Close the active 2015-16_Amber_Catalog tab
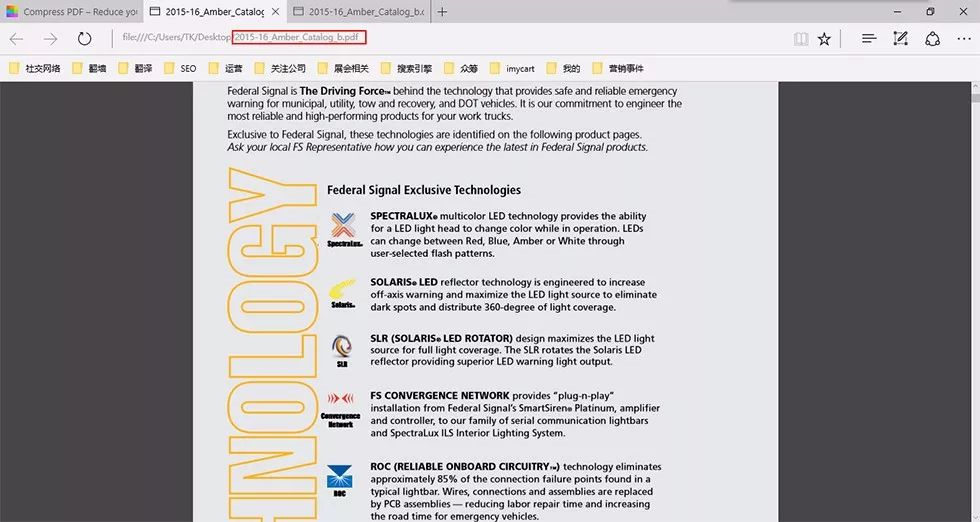 275,11
